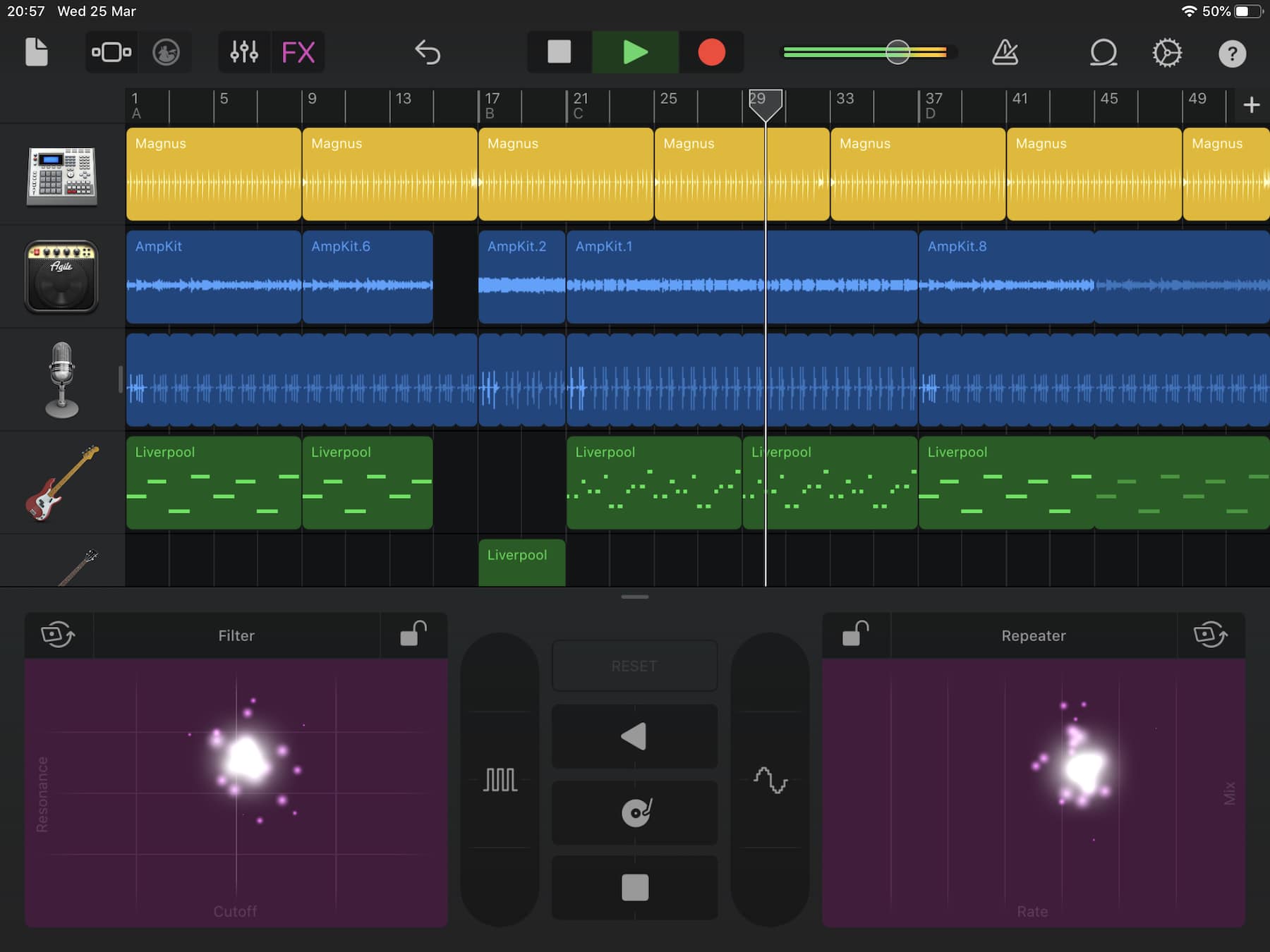1270x952 pixels.
Task: Open track controls mixer sliders icon
Action: [244, 52]
